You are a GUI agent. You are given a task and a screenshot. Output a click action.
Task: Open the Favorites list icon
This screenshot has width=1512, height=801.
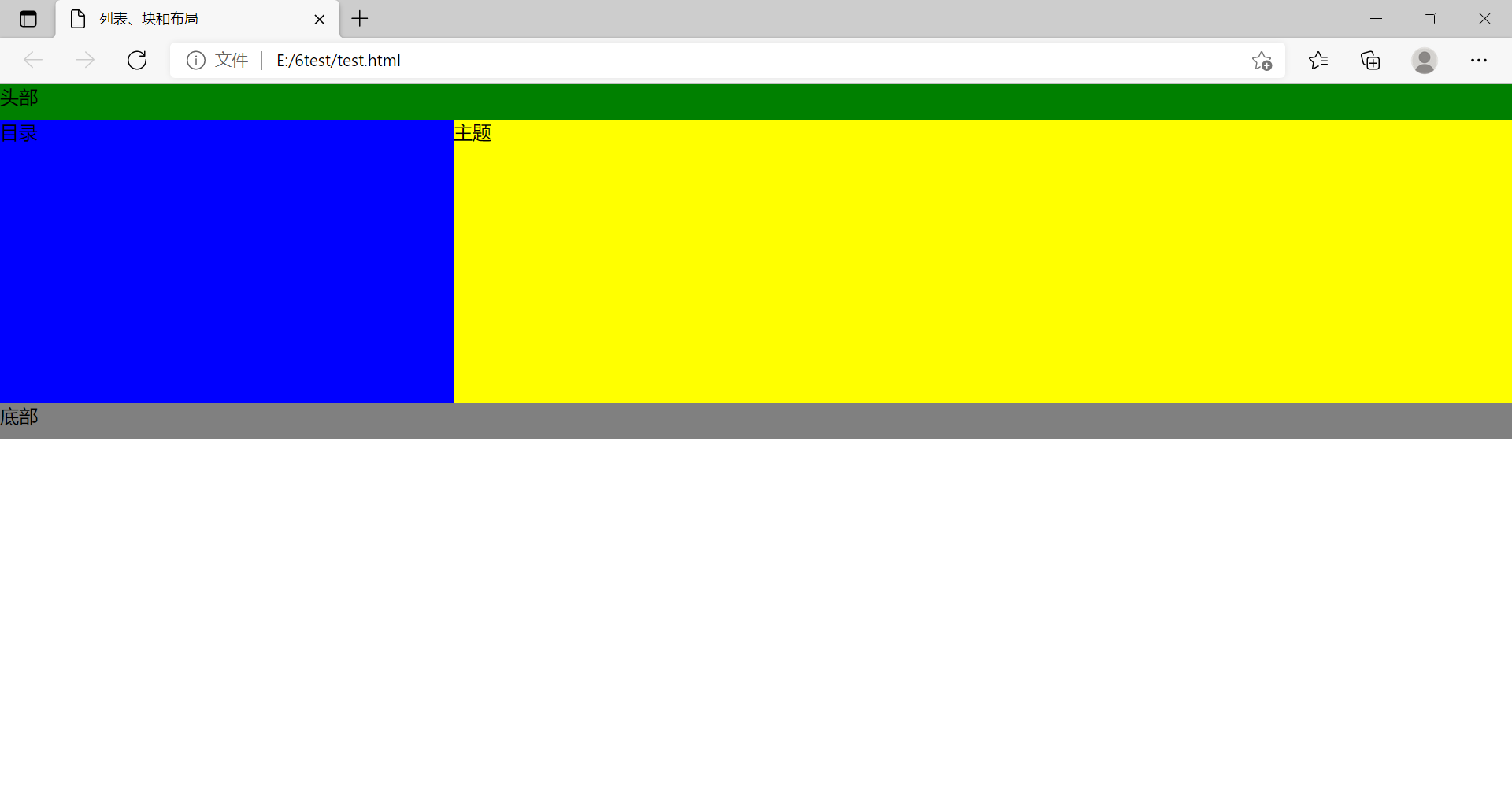point(1318,61)
